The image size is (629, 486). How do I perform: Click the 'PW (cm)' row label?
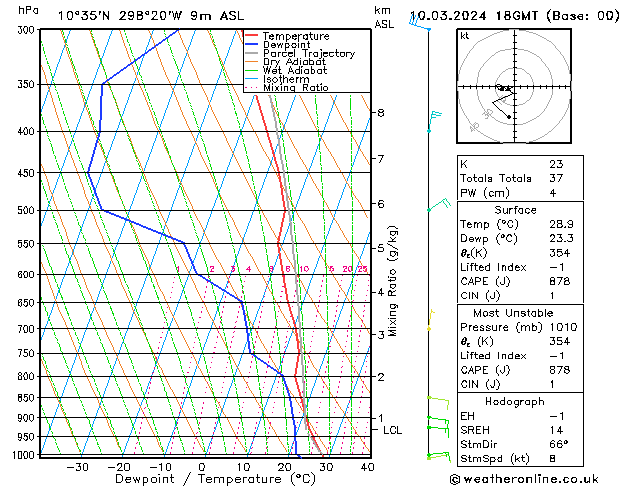[485, 193]
